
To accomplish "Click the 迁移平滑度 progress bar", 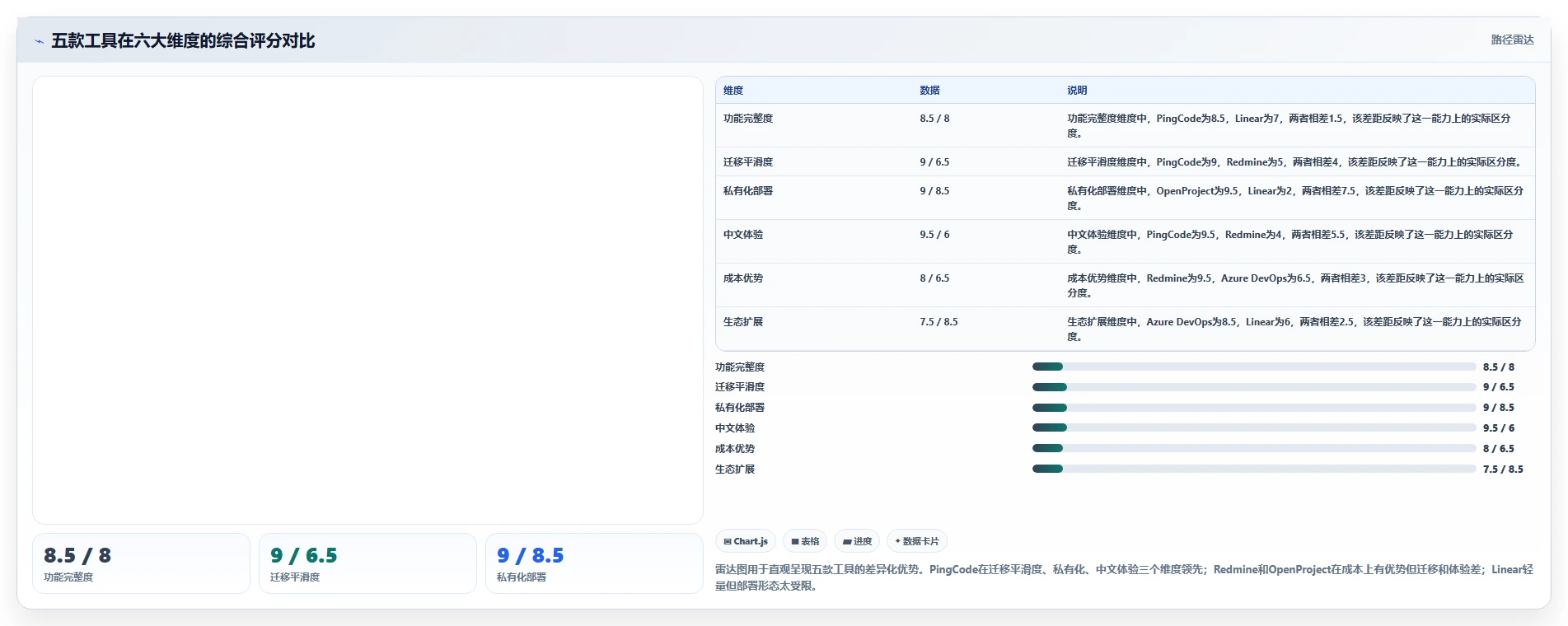I will click(1254, 387).
